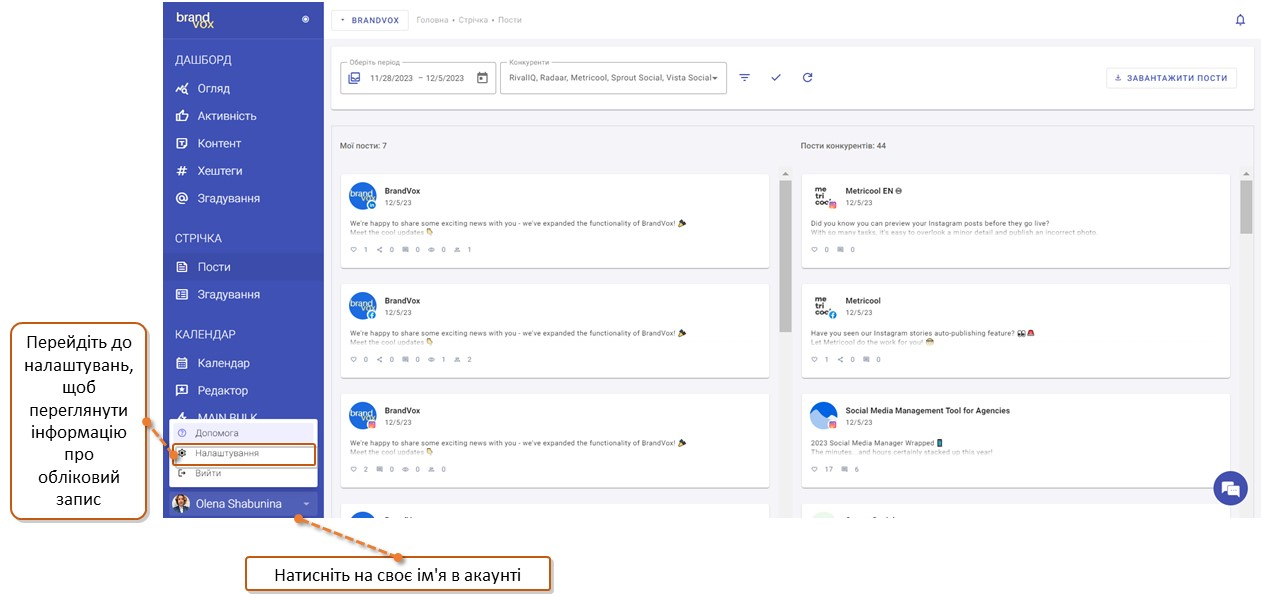Viewport: 1262px width, 598px height.
Task: Click the Пости page icon
Action: point(182,267)
